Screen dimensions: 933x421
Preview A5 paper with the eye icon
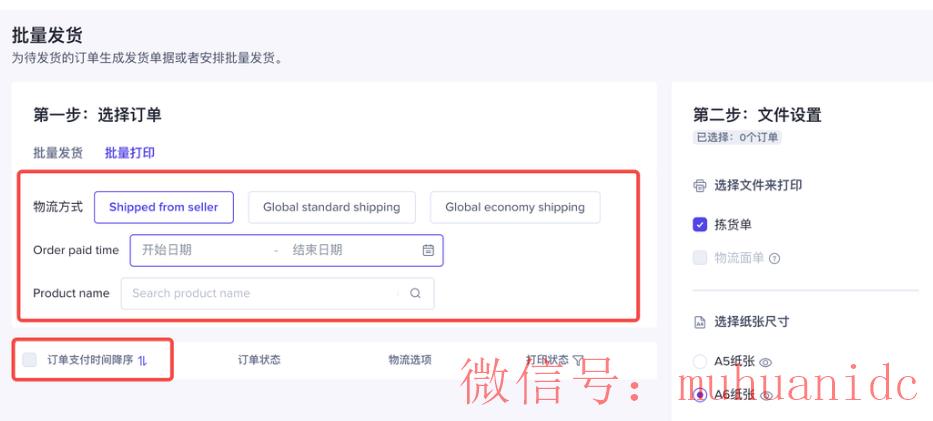(x=766, y=362)
